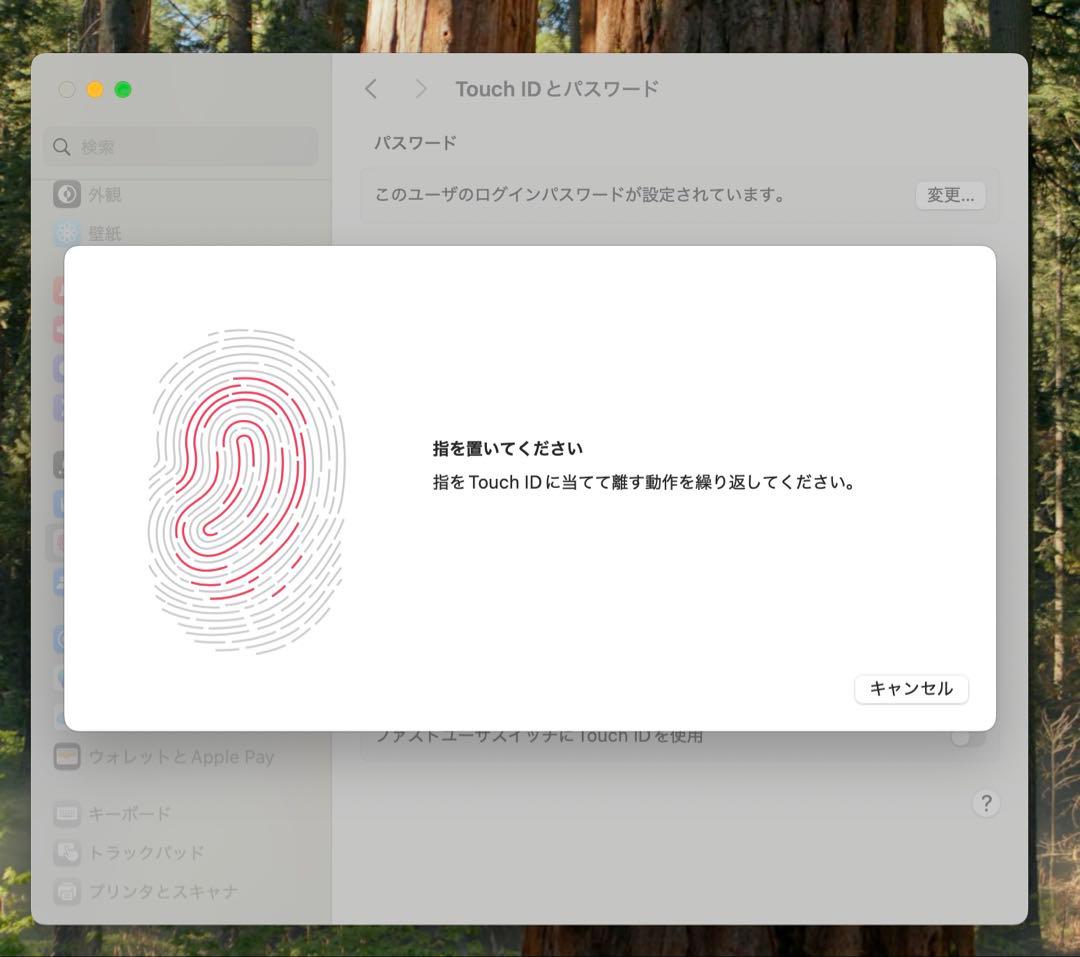Zoom window with the green button
The image size is (1080, 957).
(123, 90)
